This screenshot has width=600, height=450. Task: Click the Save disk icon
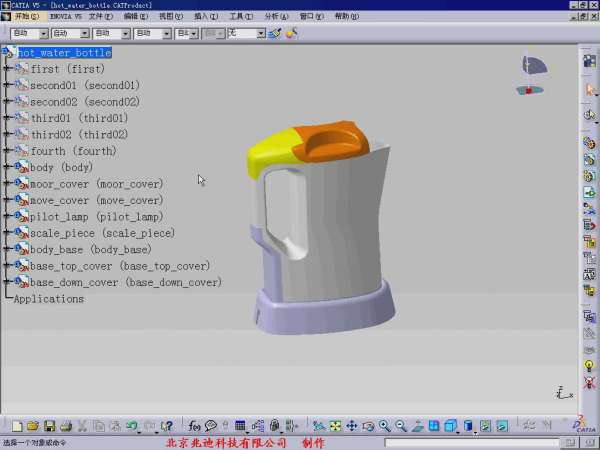[x=49, y=426]
